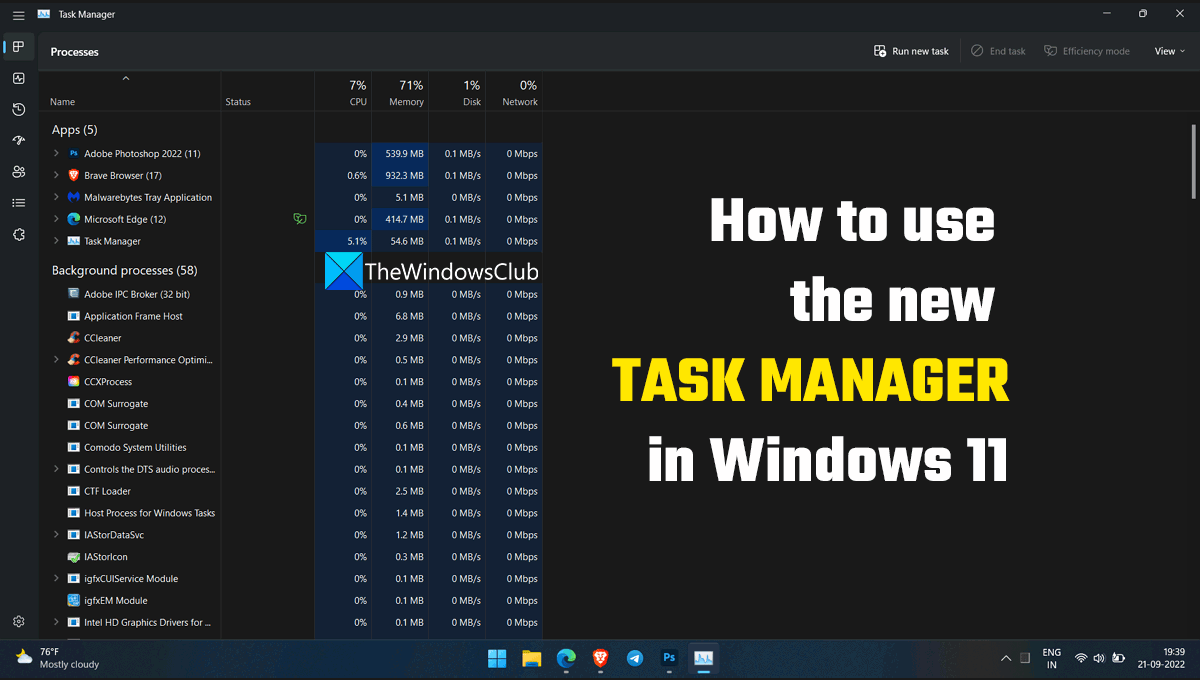Open Task Manager Settings via the gear icon

click(x=18, y=620)
